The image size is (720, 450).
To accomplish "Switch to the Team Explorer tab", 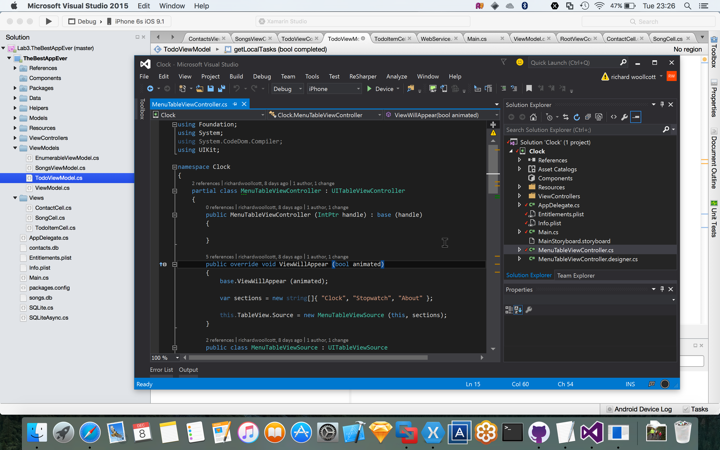I will point(575,276).
